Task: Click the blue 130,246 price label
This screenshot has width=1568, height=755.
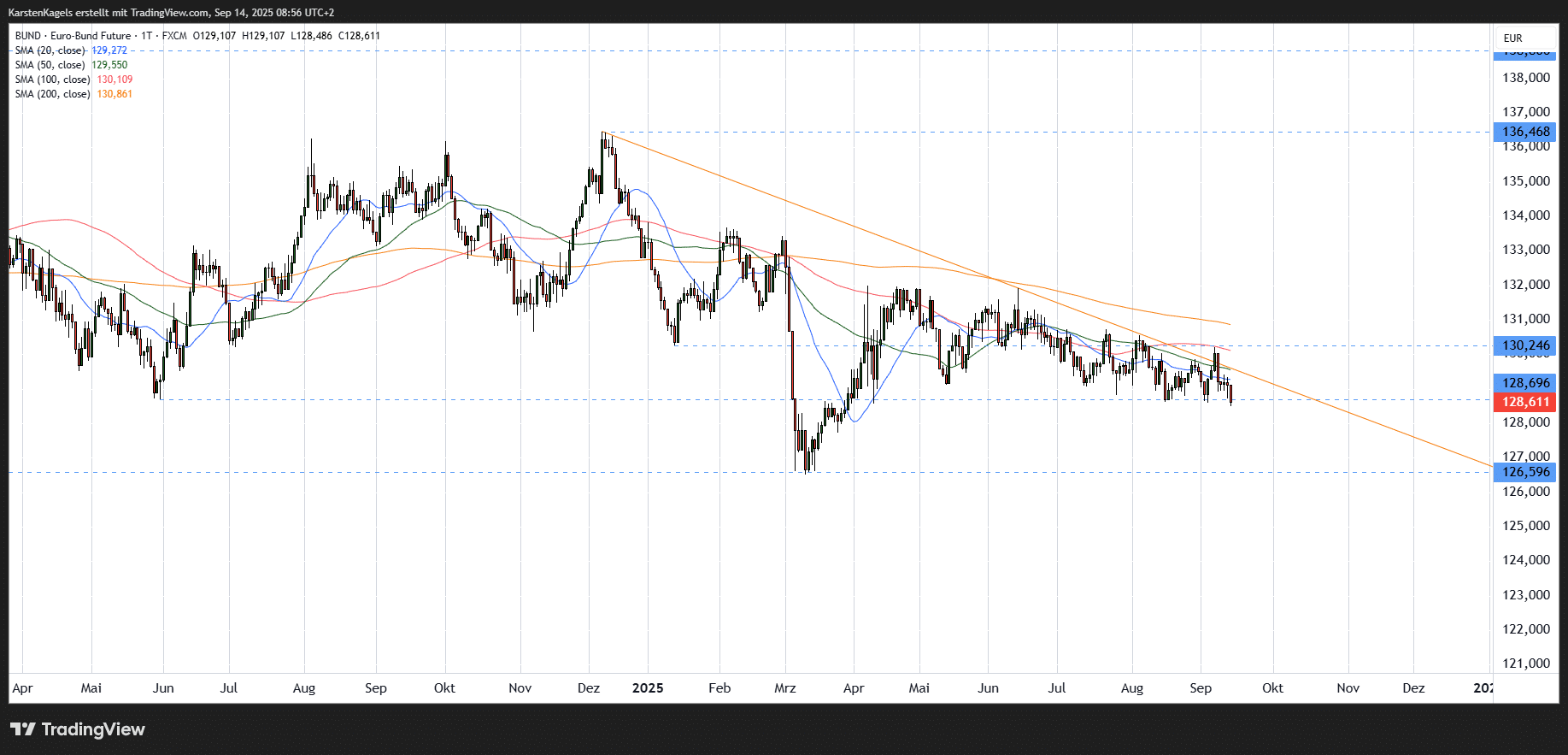Action: pyautogui.click(x=1525, y=345)
